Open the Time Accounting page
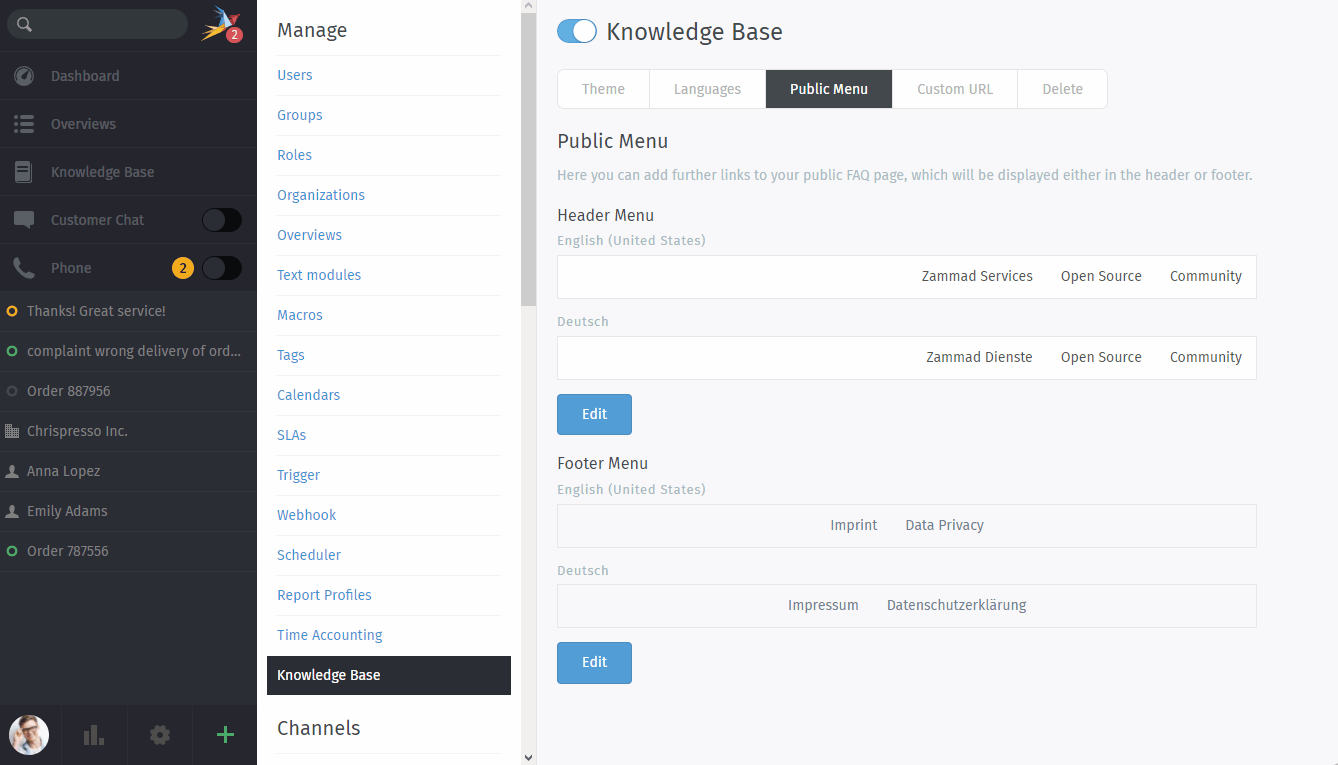 point(330,635)
